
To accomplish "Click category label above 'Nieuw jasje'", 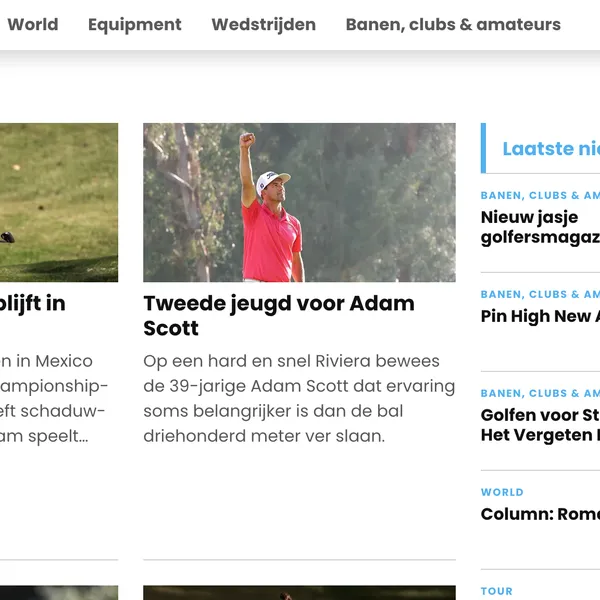I will point(540,195).
